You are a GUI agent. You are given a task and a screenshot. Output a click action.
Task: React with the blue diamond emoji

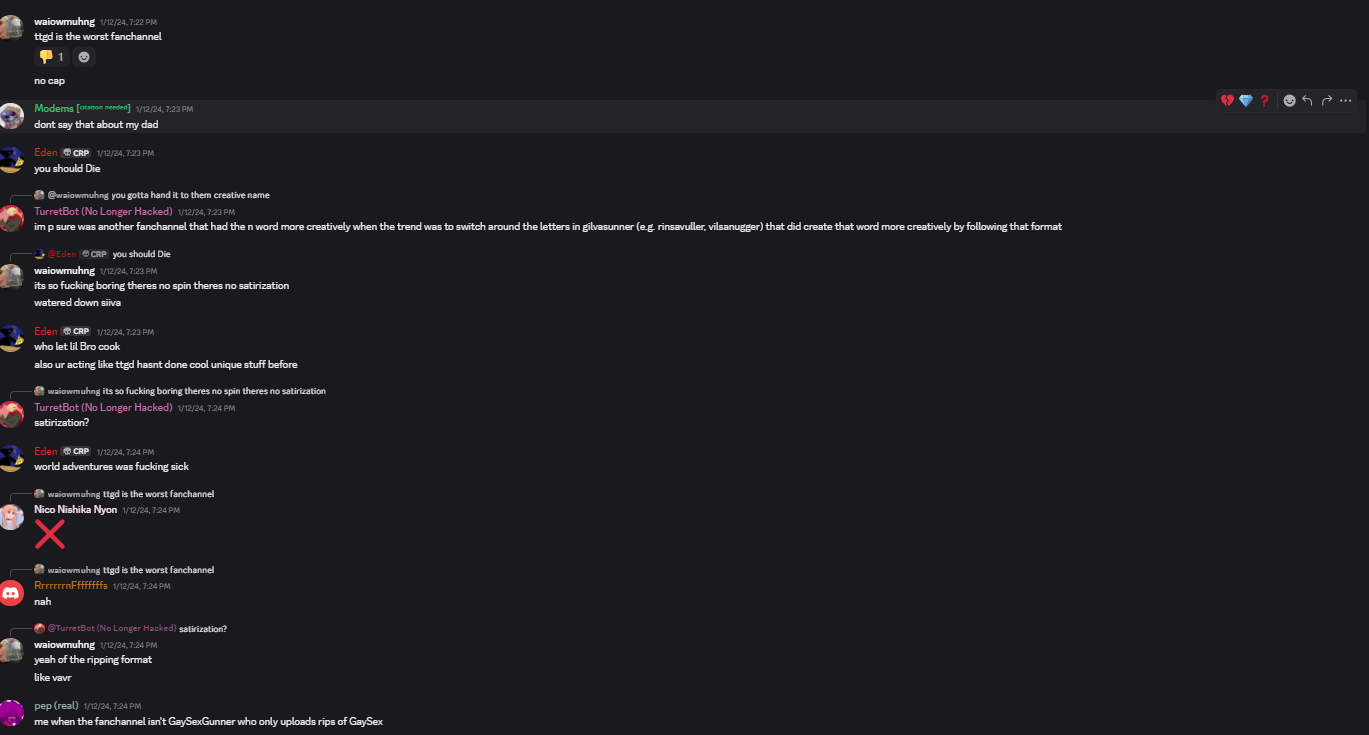[1246, 101]
